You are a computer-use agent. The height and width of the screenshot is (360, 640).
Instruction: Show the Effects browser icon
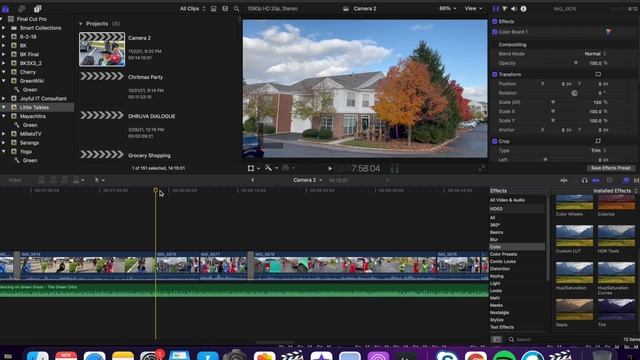click(626, 180)
